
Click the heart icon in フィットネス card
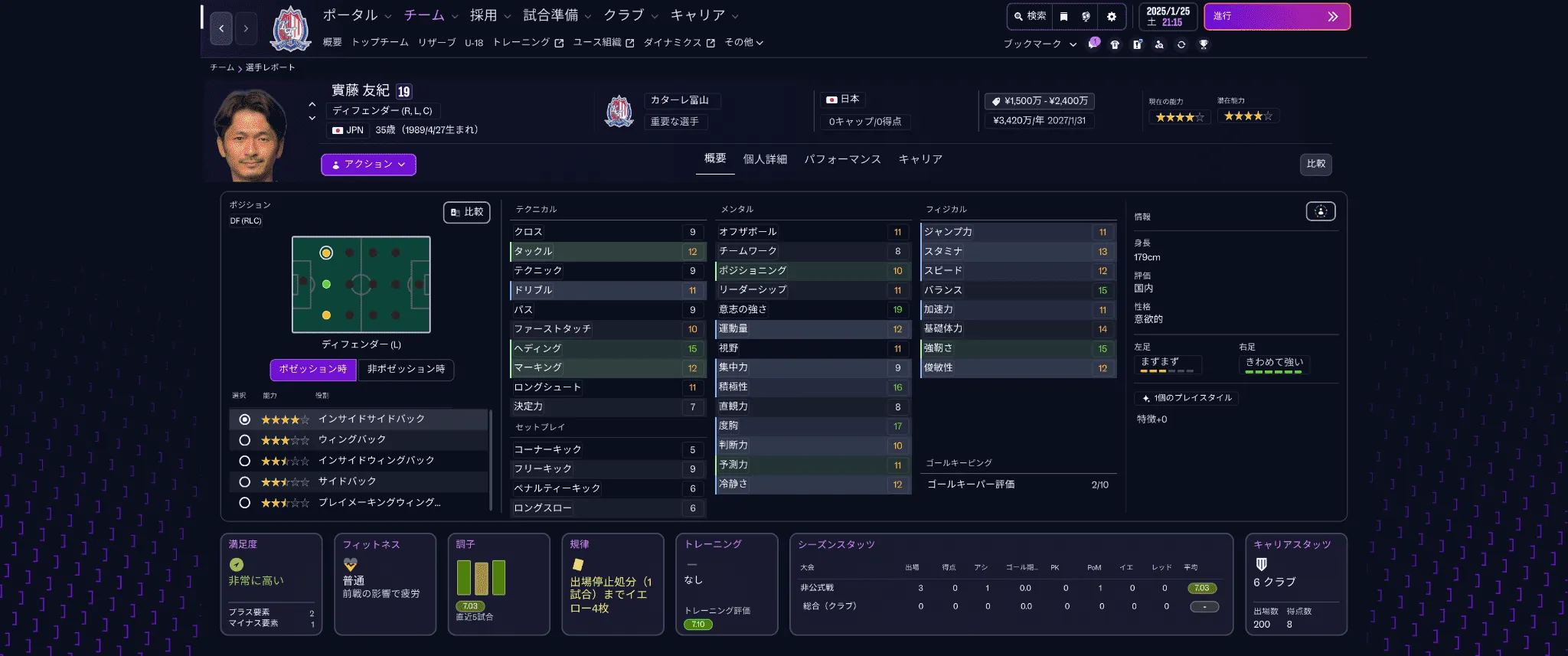point(351,564)
